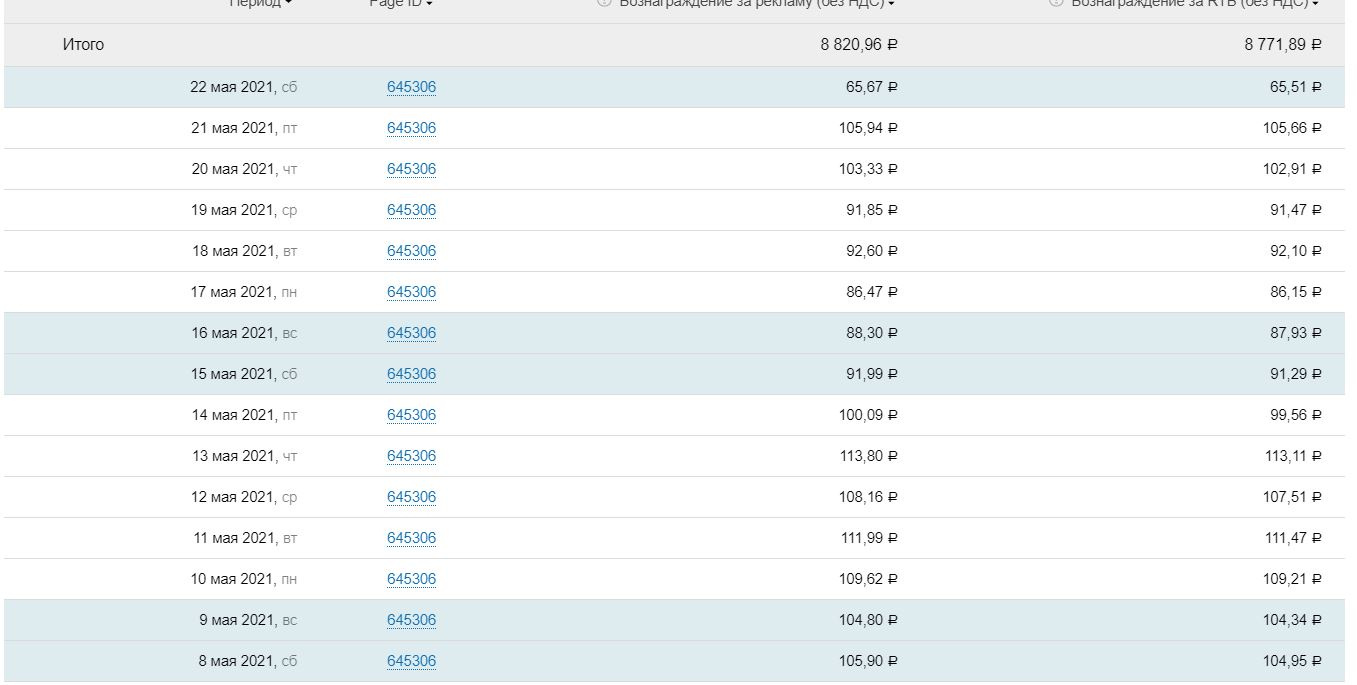The height and width of the screenshot is (685, 1357).
Task: Select RTB reward value '65,51 ₽'
Action: pyautogui.click(x=1296, y=87)
